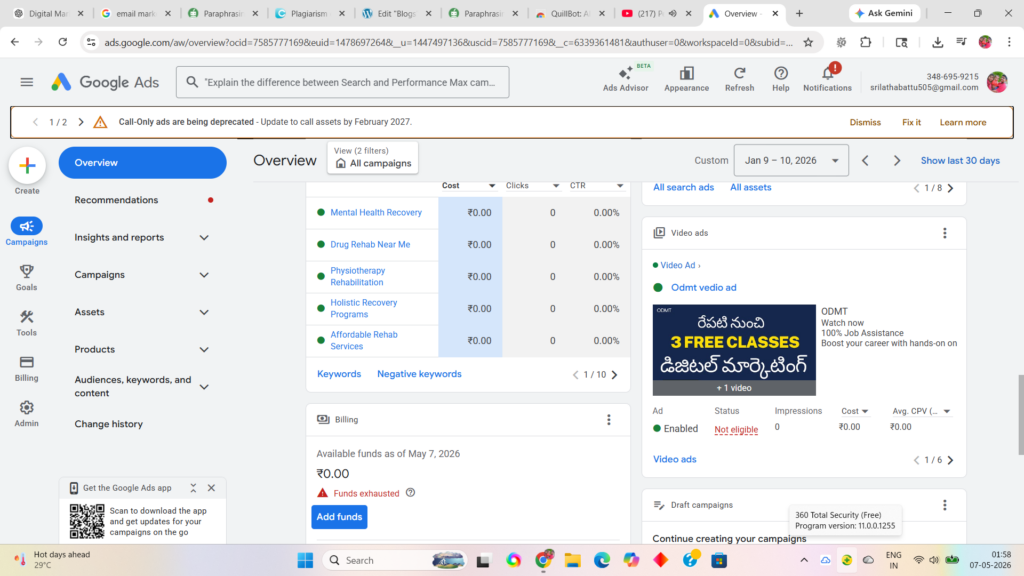Open the Tools sidebar section
This screenshot has height=576, width=1024.
click(x=26, y=323)
